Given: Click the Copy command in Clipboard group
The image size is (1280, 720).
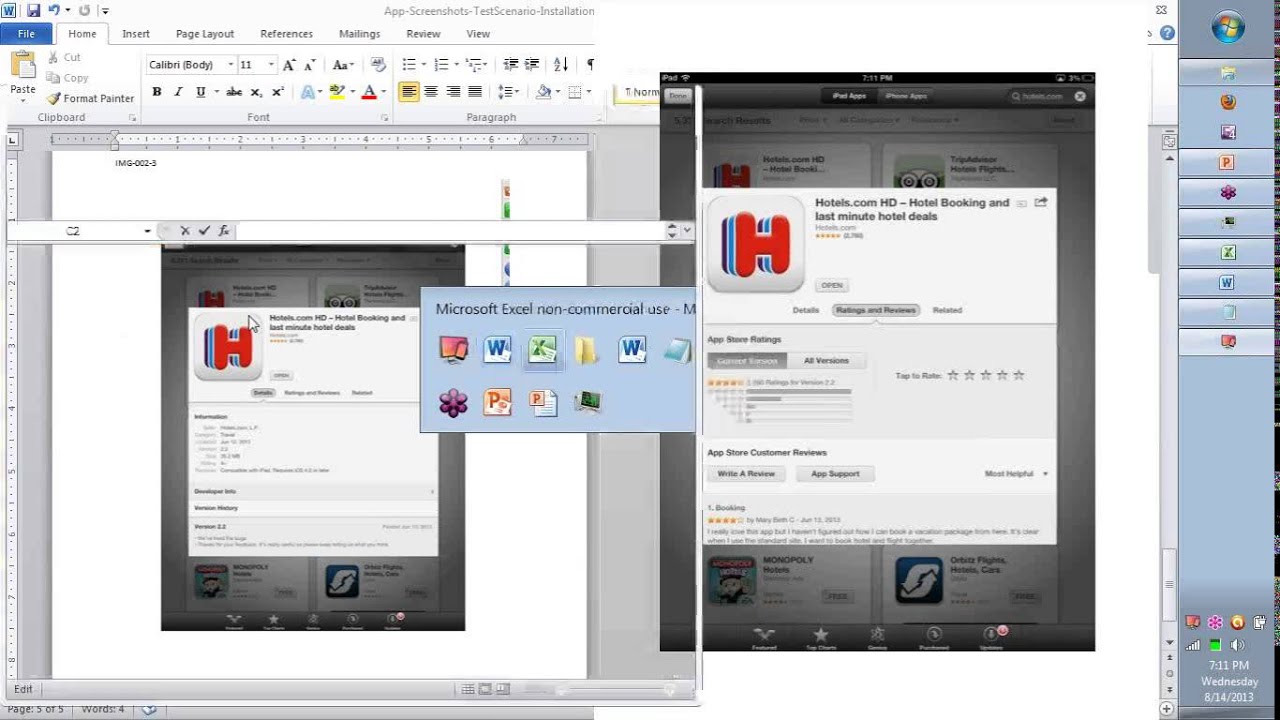Looking at the screenshot, I should [67, 78].
